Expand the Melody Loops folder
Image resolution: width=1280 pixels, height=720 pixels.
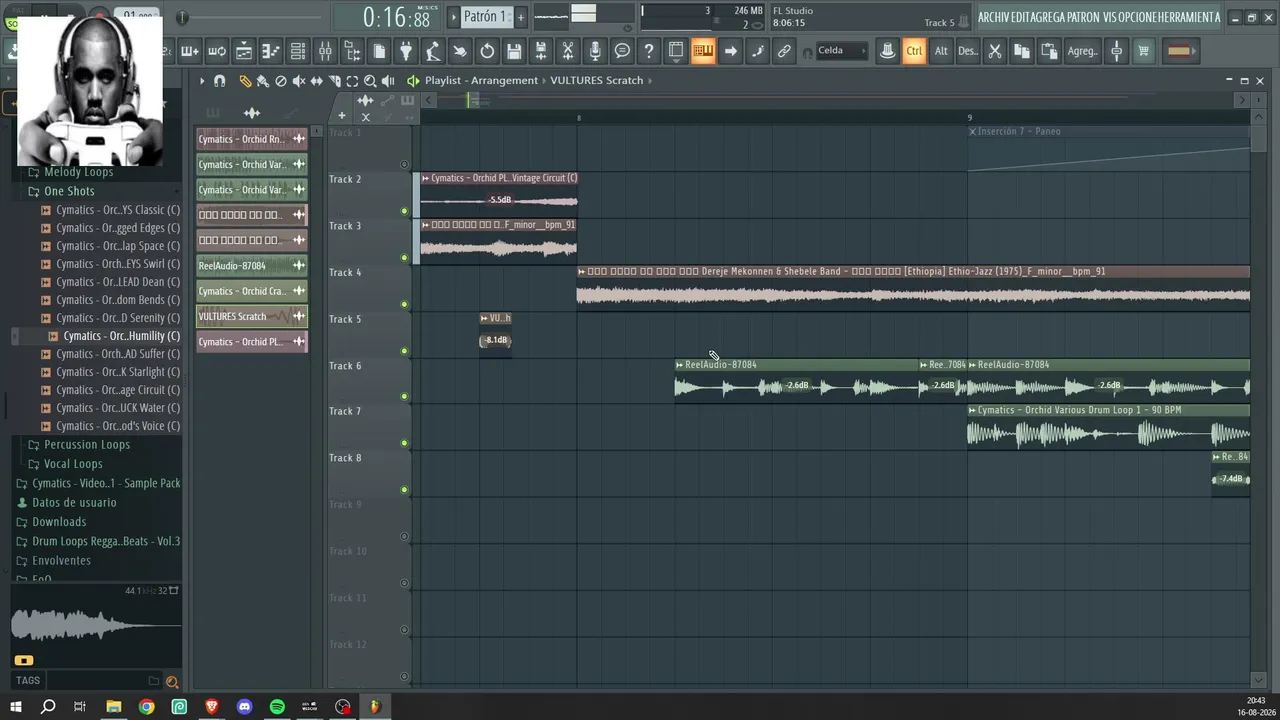tap(78, 172)
